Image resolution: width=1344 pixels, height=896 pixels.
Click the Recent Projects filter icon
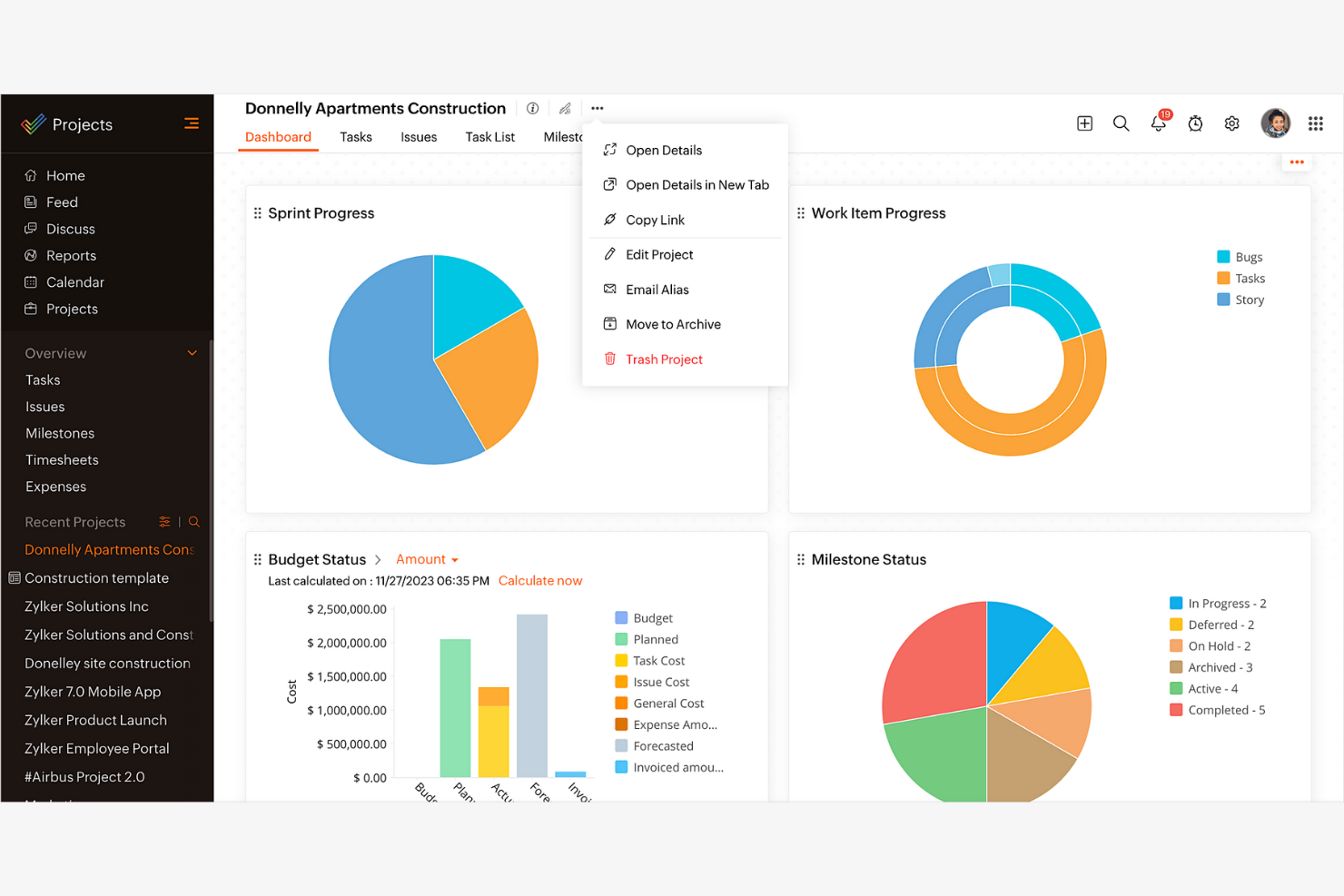coord(164,521)
